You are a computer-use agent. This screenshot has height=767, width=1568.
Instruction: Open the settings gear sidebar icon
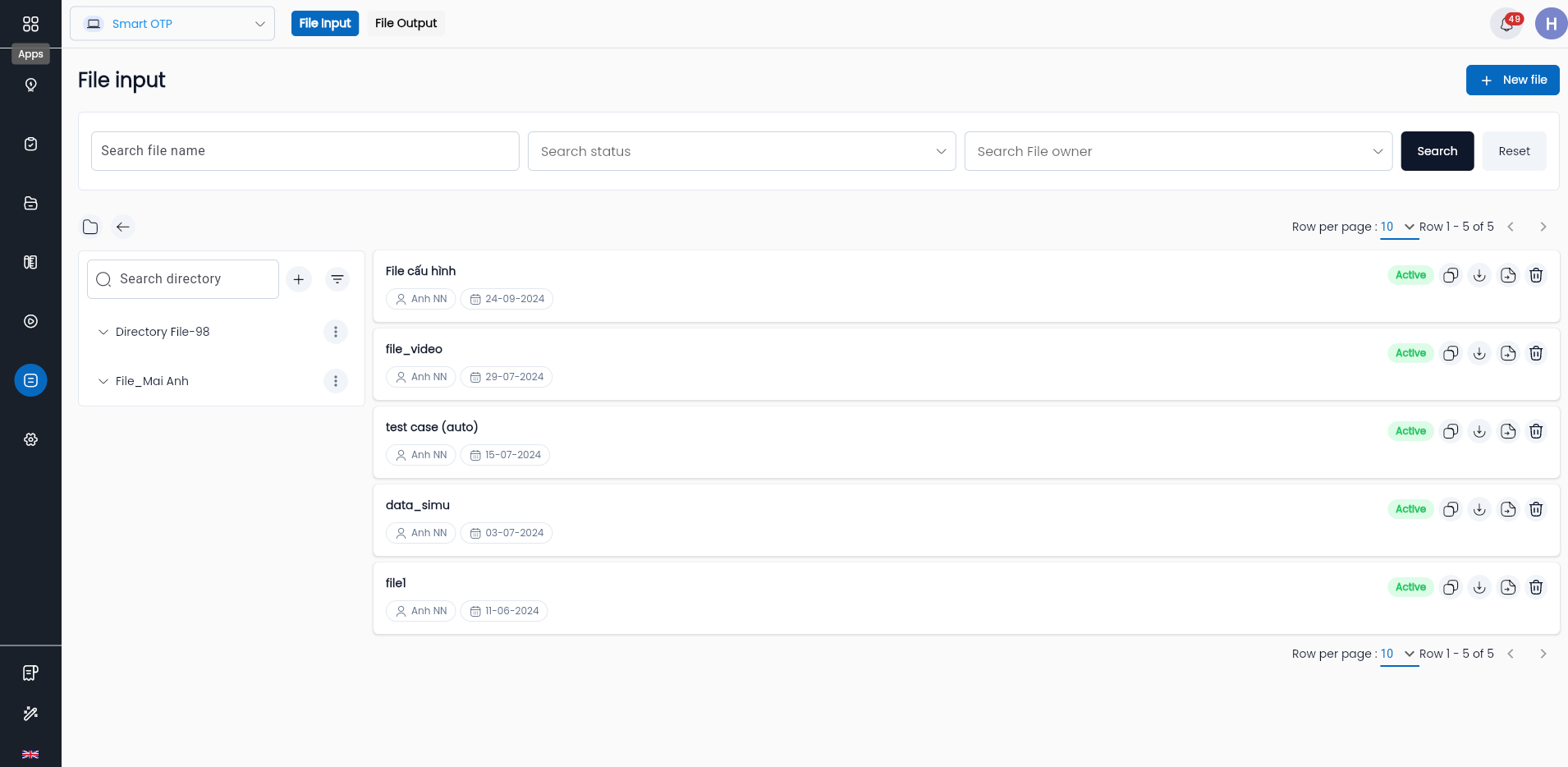pyautogui.click(x=30, y=439)
